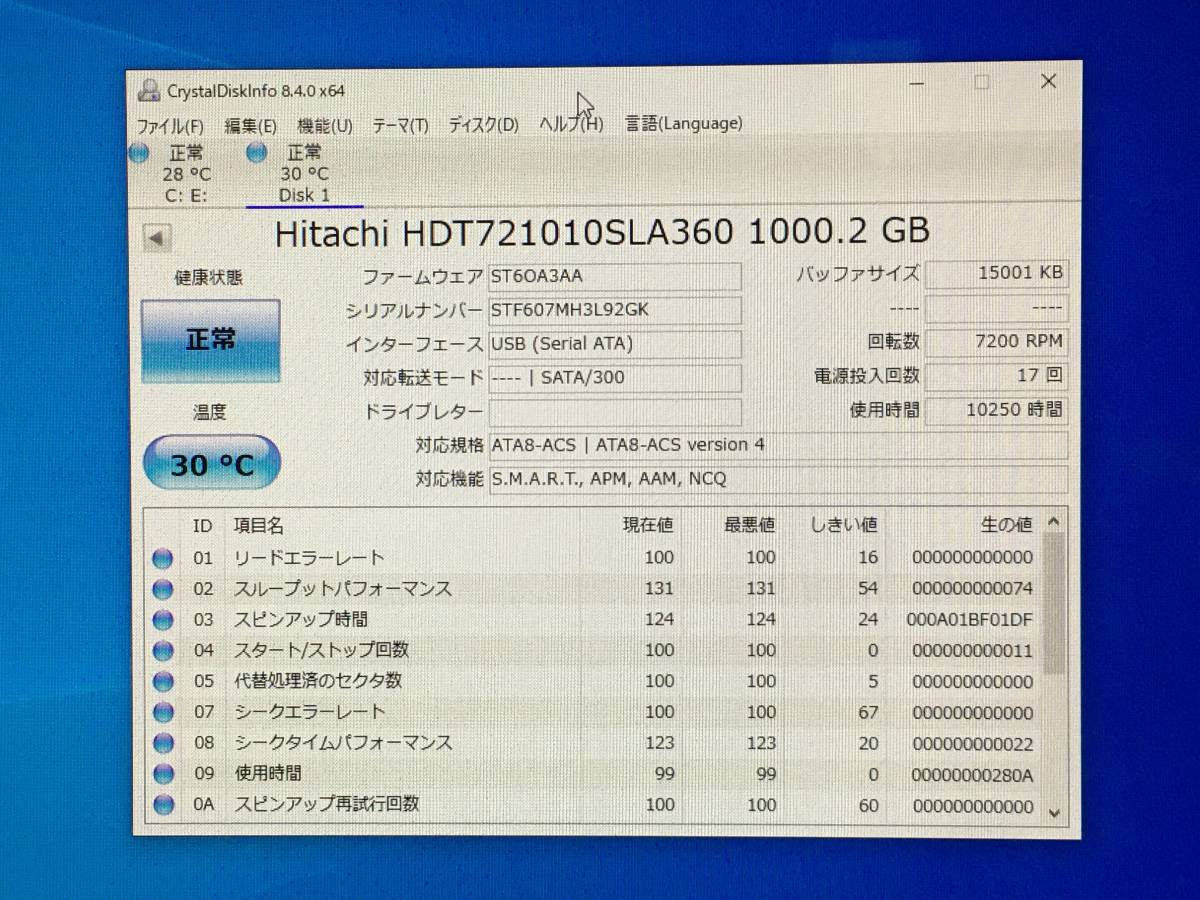
Task: Click the 現在値 column header
Action: click(648, 524)
